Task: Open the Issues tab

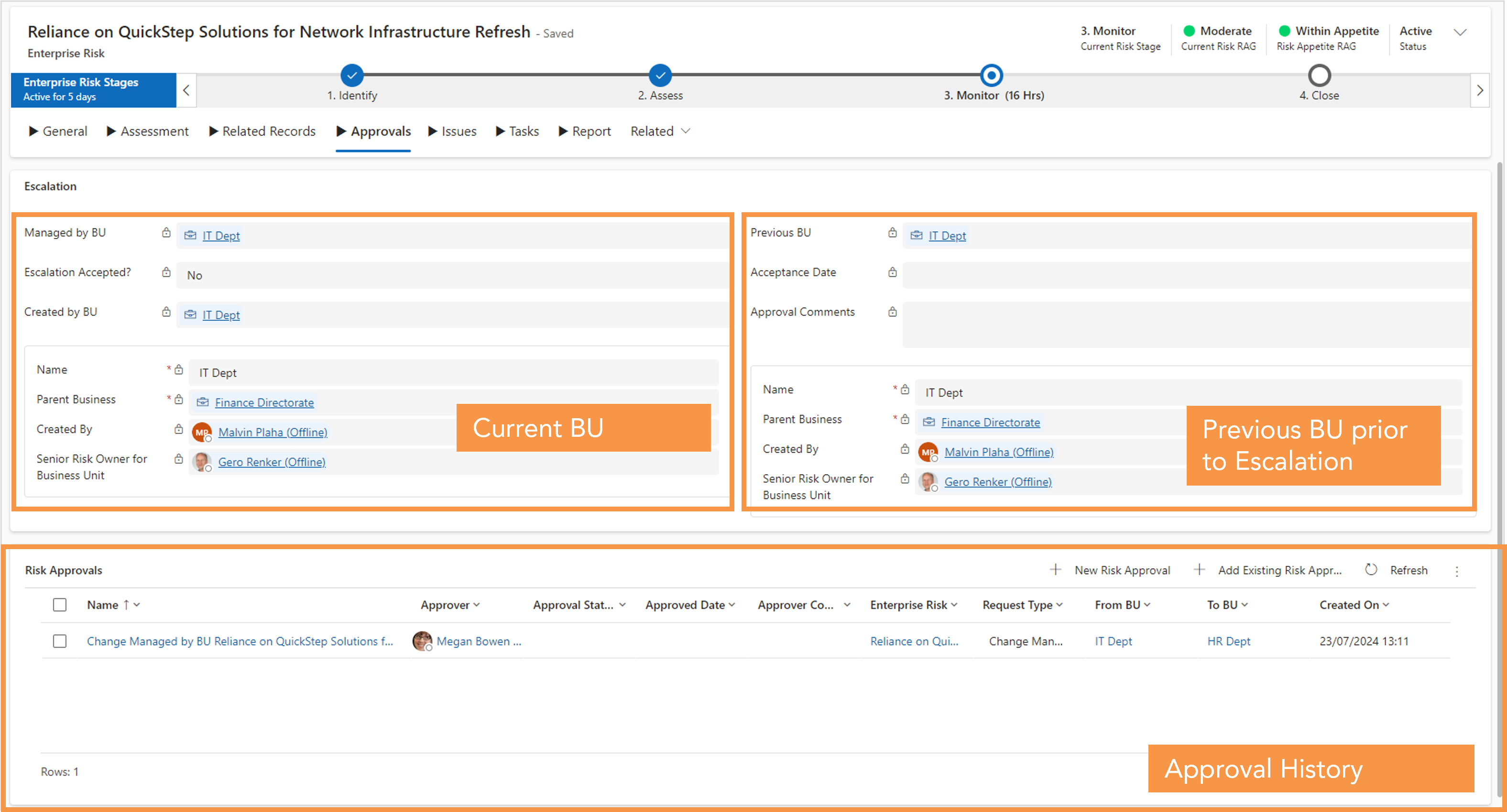Action: 452,131
